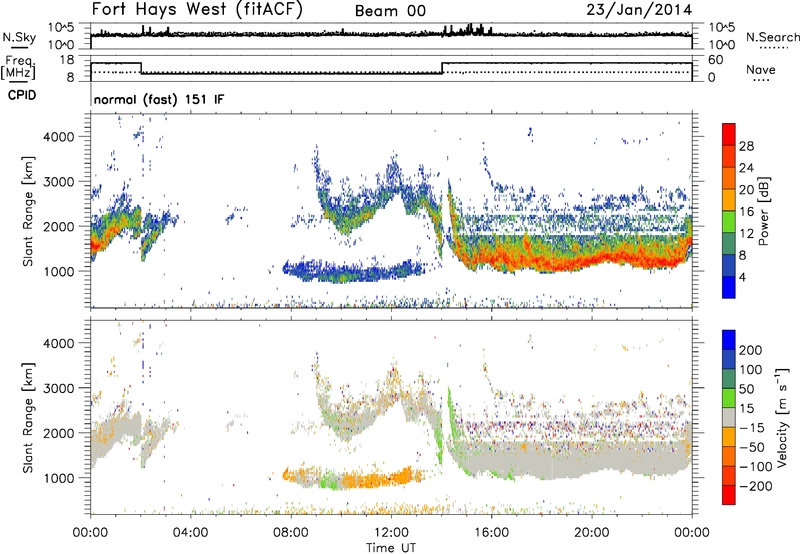The image size is (800, 554).
Task: Click the 'Beam 00' label
Action: (x=390, y=11)
